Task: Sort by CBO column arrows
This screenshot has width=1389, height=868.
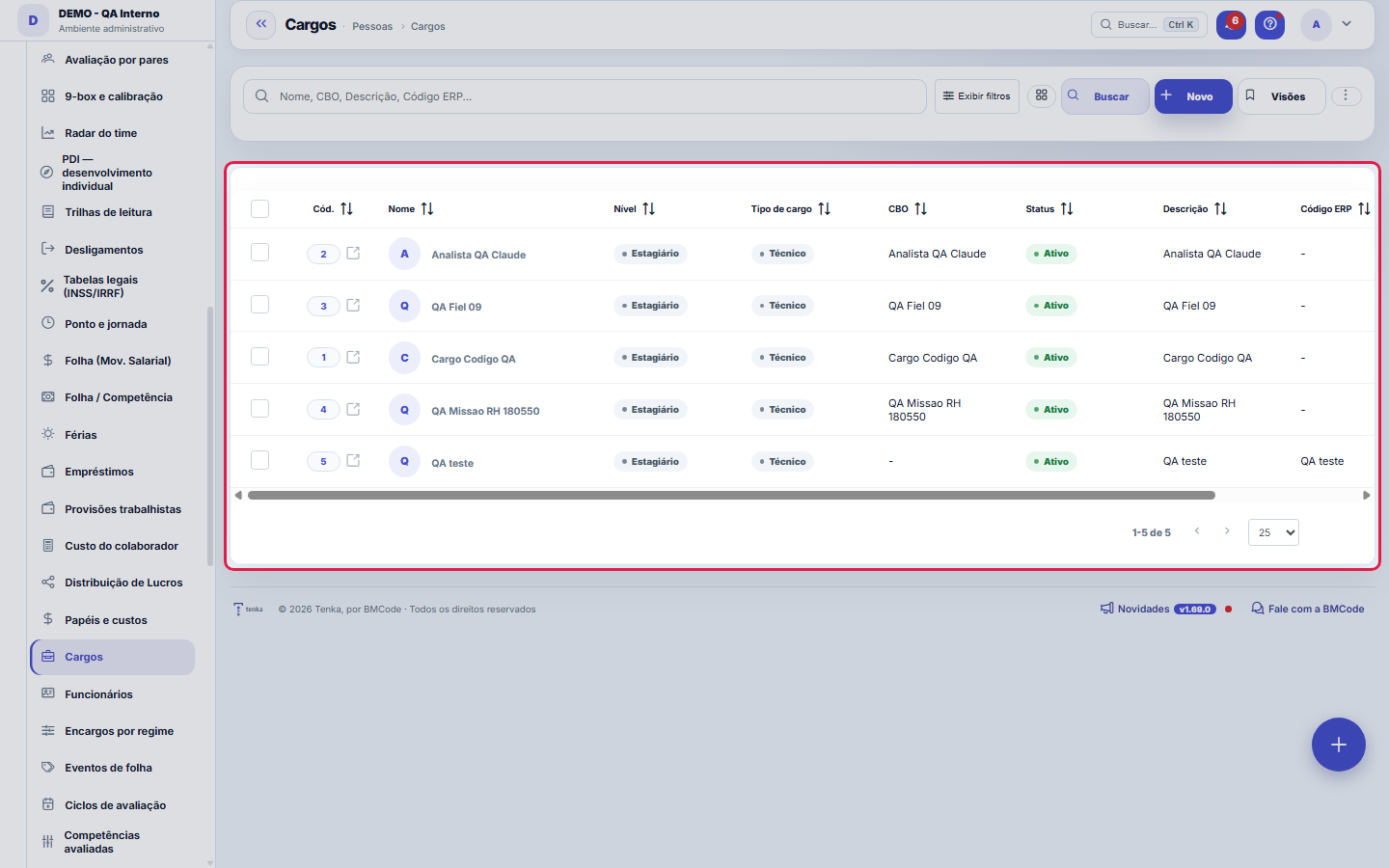Action: pyautogui.click(x=921, y=209)
